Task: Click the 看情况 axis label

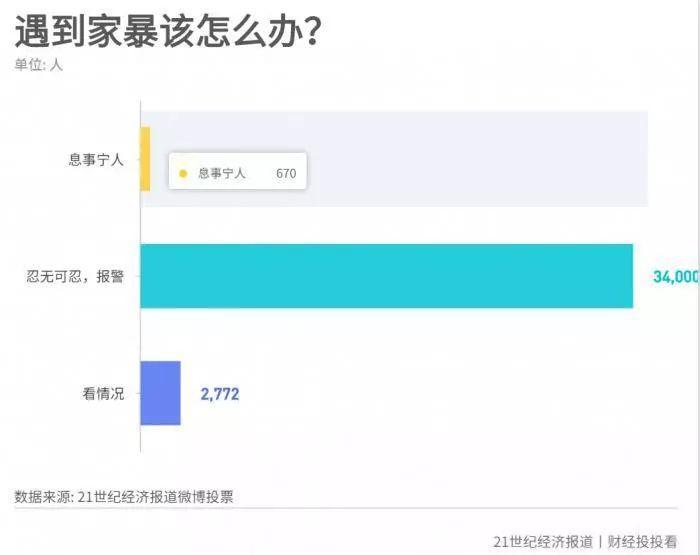Action: [103, 393]
